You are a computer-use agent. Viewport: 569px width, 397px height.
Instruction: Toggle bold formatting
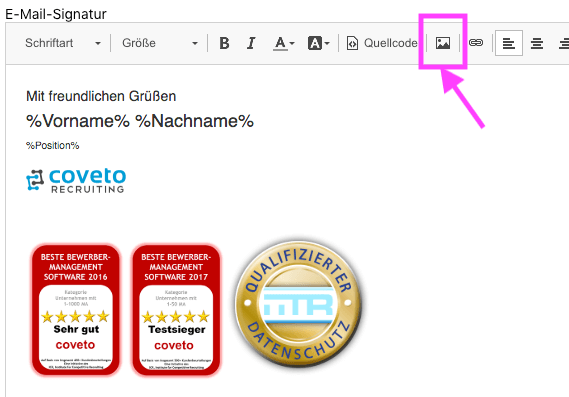tap(224, 43)
